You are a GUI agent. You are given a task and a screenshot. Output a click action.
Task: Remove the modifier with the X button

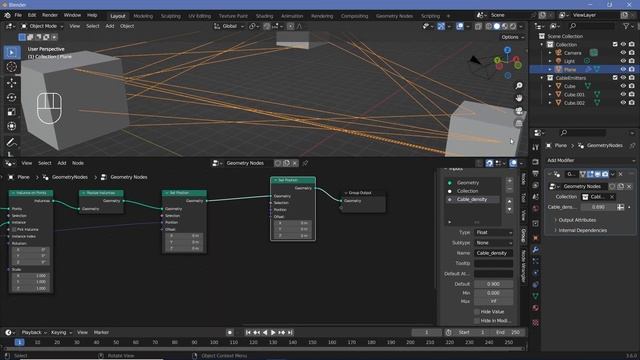coord(621,174)
